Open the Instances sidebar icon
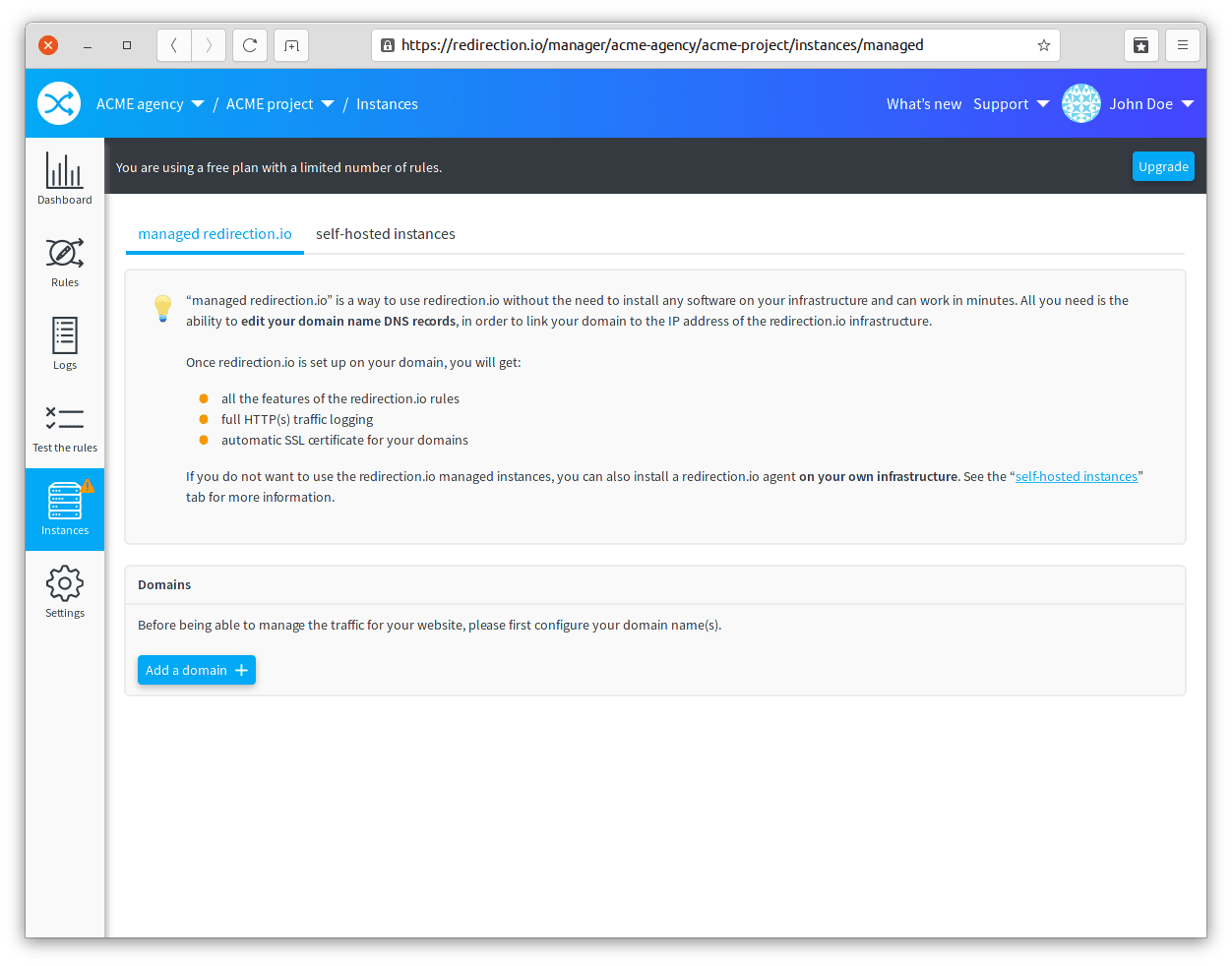This screenshot has width=1232, height=966. [65, 510]
